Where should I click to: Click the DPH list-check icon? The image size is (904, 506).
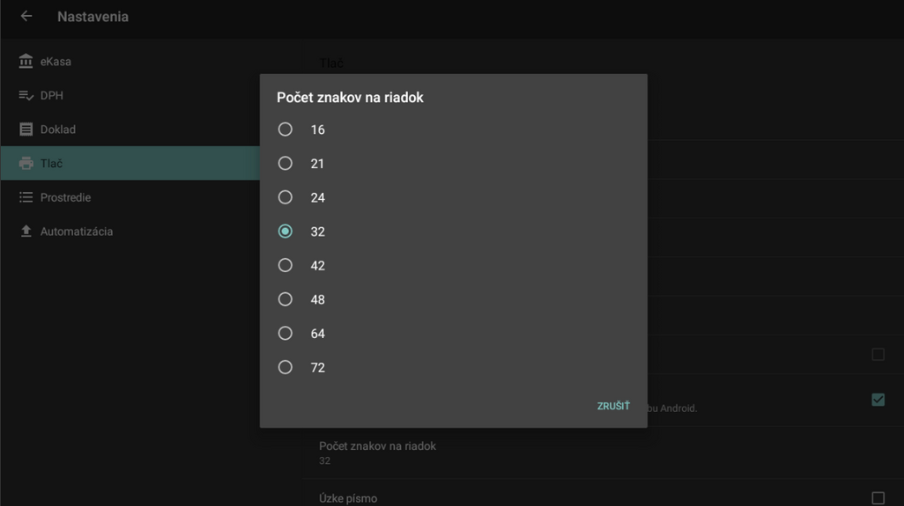coord(26,96)
